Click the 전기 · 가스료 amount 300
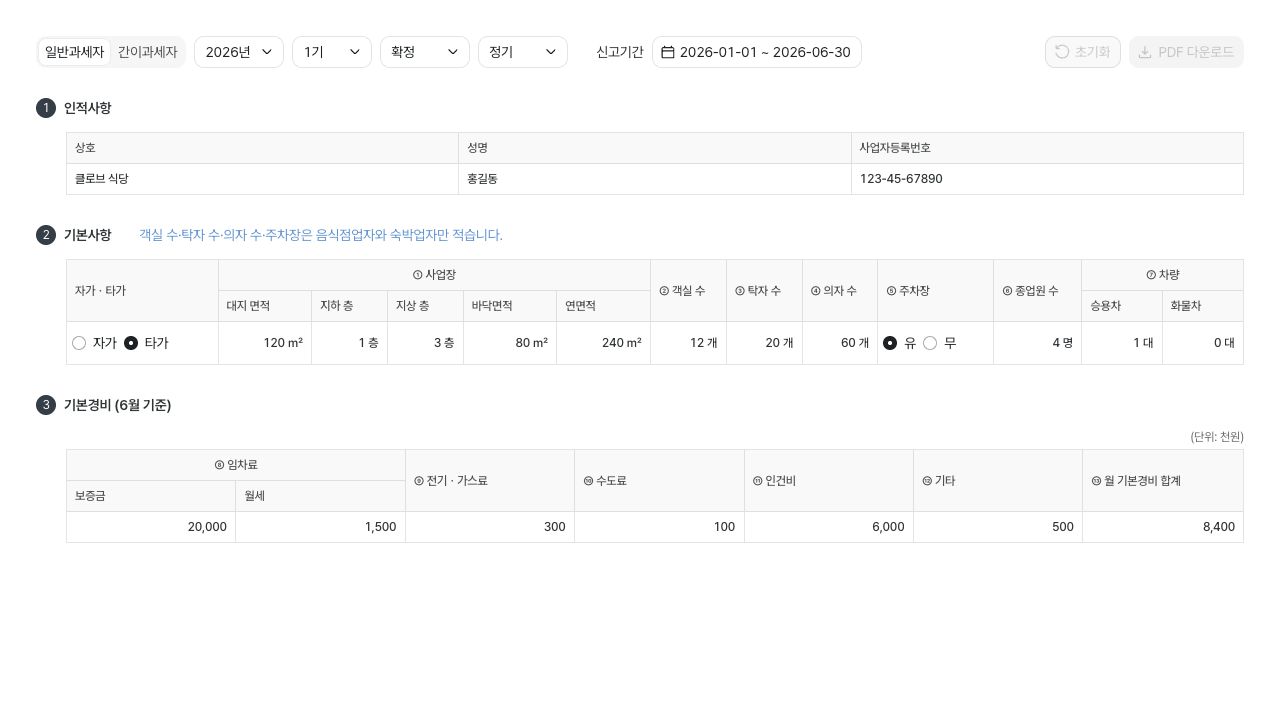 tap(490, 527)
